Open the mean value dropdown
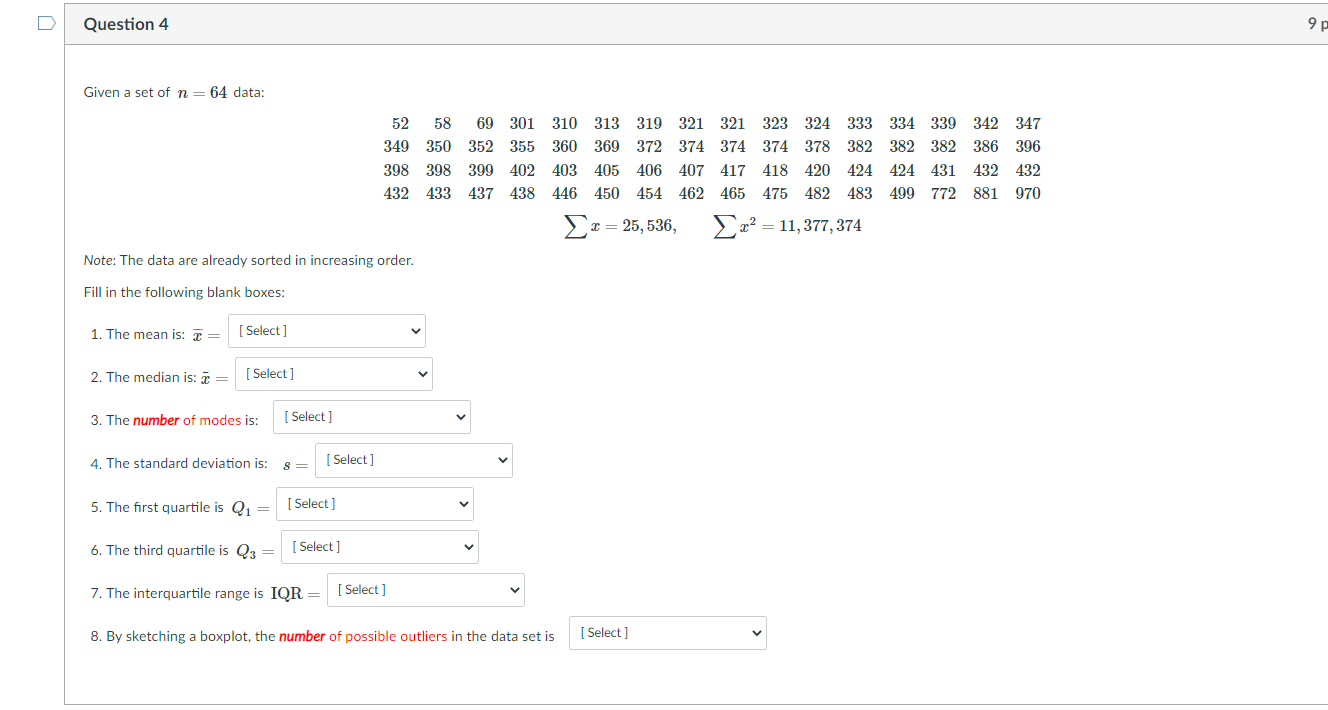Screen dimensions: 1328x710 tap(326, 331)
